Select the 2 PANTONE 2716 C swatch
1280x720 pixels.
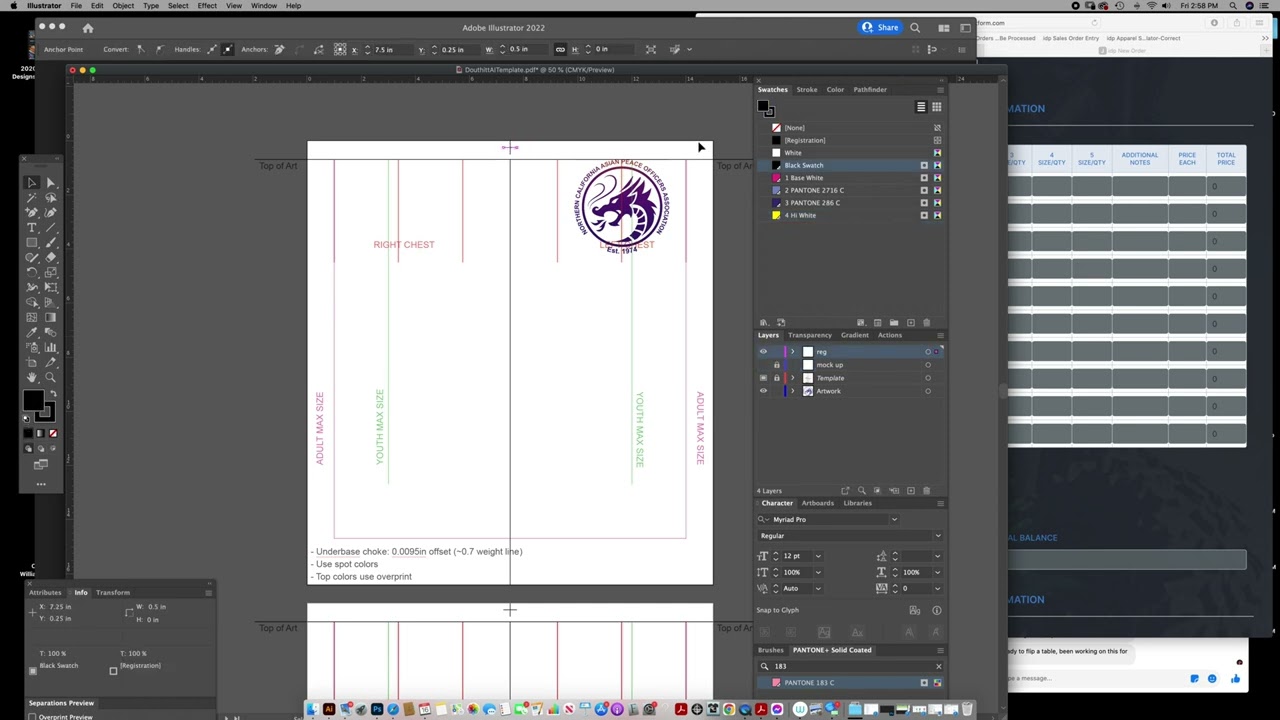pyautogui.click(x=851, y=190)
